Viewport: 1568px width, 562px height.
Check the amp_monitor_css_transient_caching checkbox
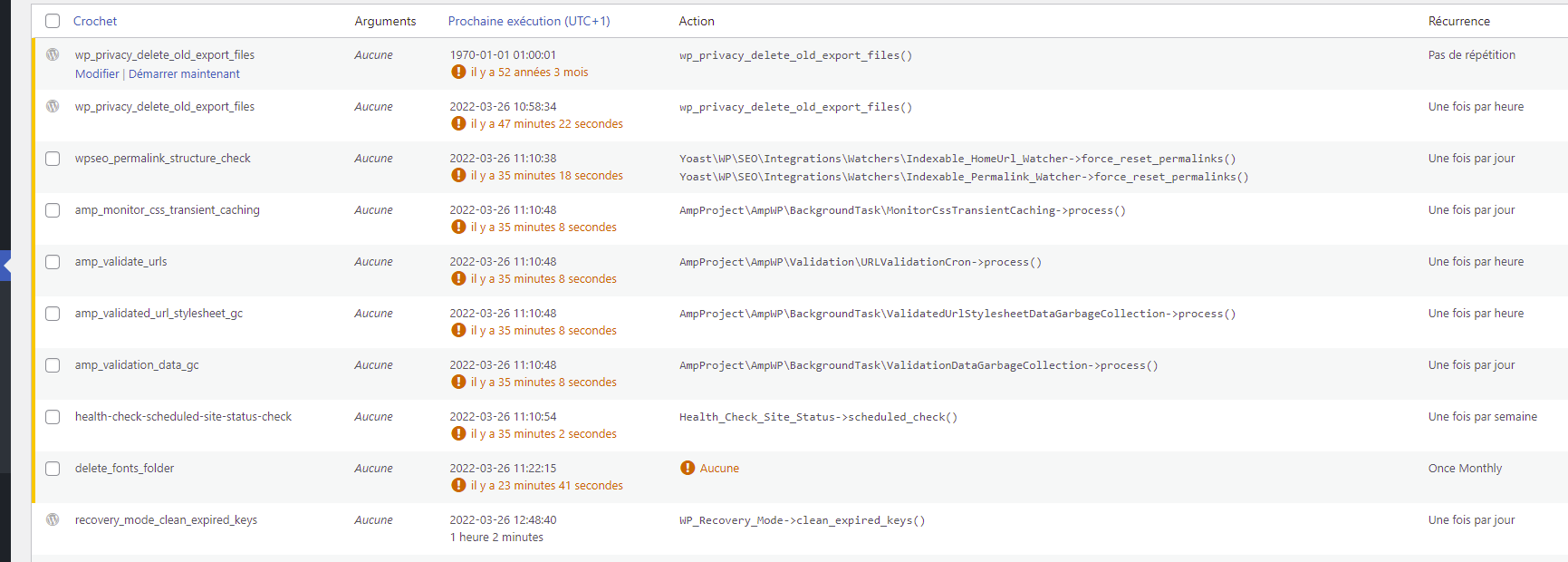[53, 210]
